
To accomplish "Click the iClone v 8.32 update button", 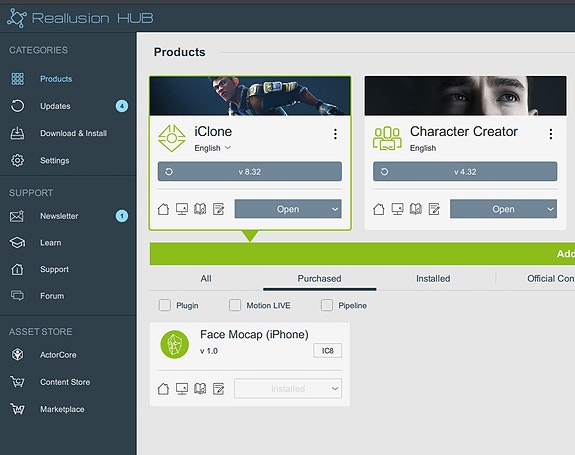I will pos(250,172).
